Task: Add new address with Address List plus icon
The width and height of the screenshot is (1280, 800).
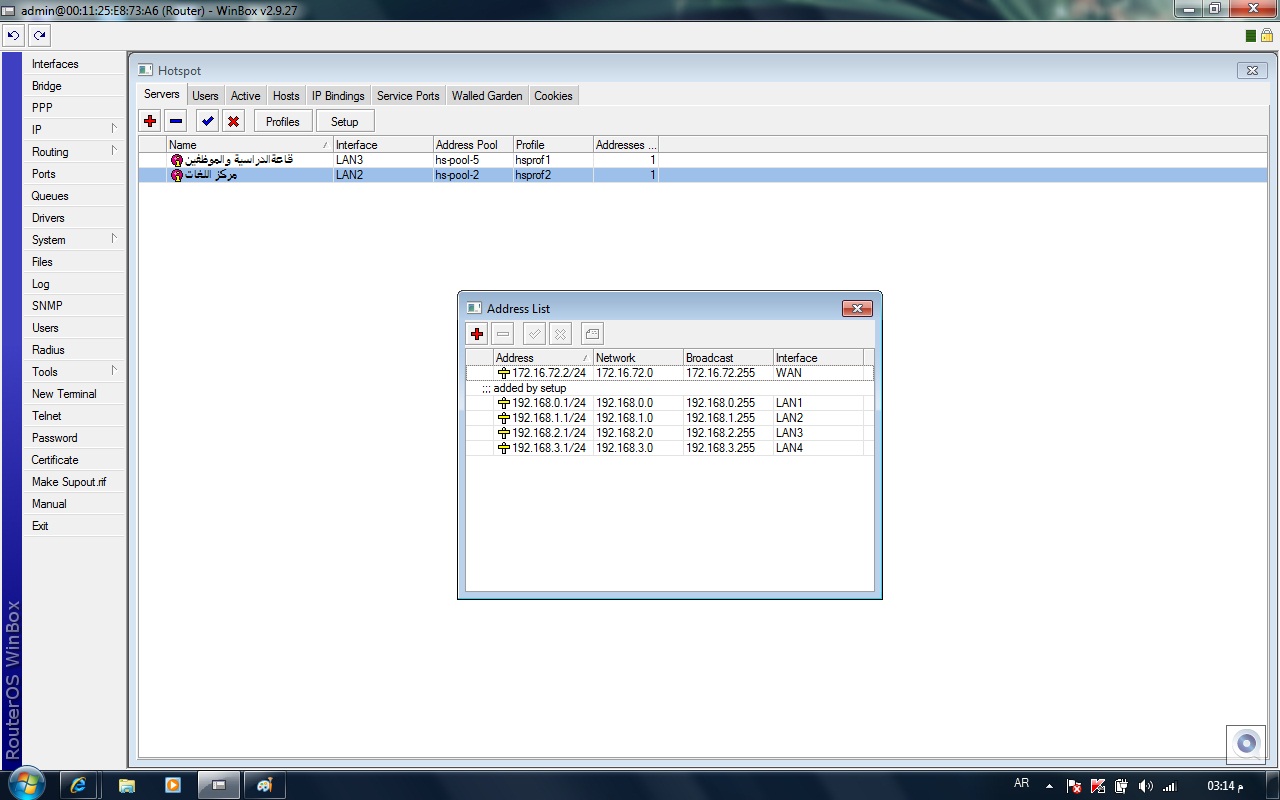Action: click(x=477, y=334)
